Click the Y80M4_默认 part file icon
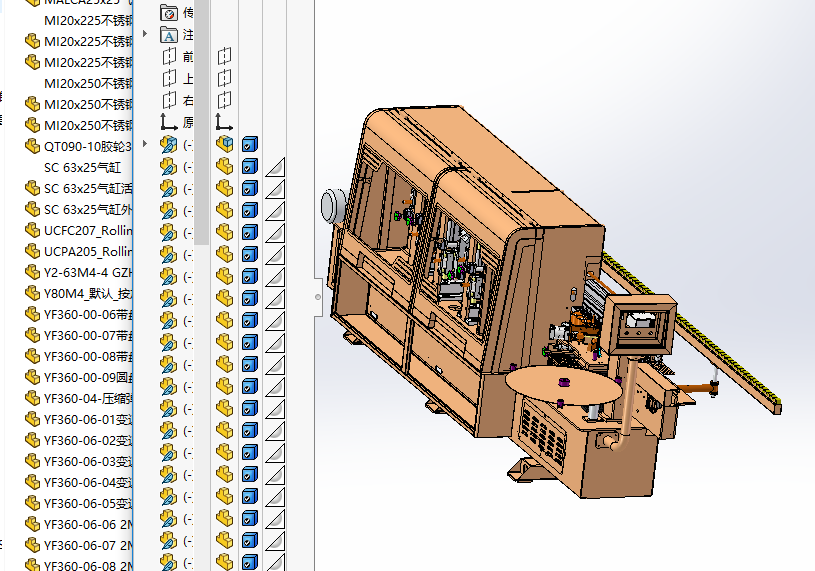815x571 pixels. 32,293
